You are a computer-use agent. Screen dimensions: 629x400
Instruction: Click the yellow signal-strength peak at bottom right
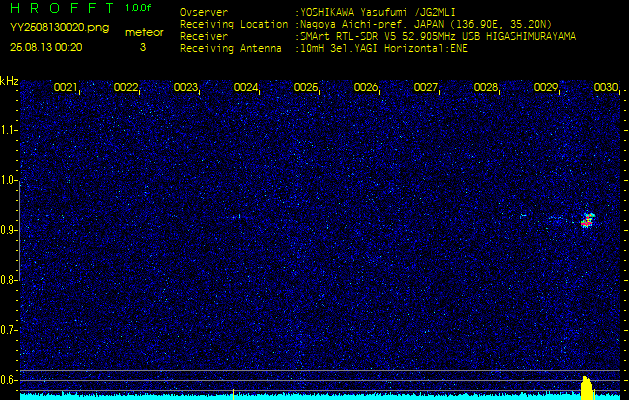[587, 388]
